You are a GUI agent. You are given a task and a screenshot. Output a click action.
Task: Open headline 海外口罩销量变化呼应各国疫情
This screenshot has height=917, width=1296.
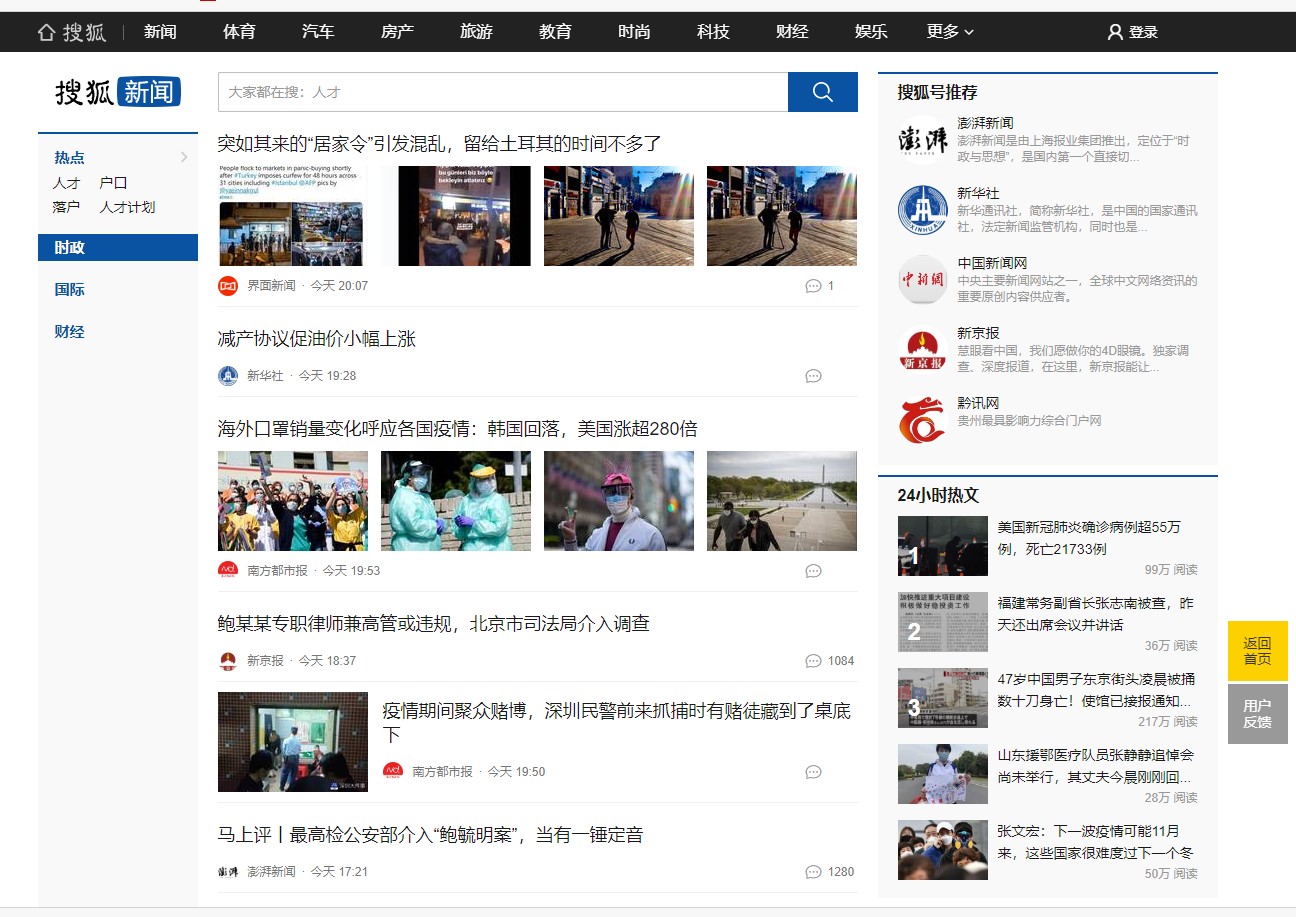(x=458, y=429)
